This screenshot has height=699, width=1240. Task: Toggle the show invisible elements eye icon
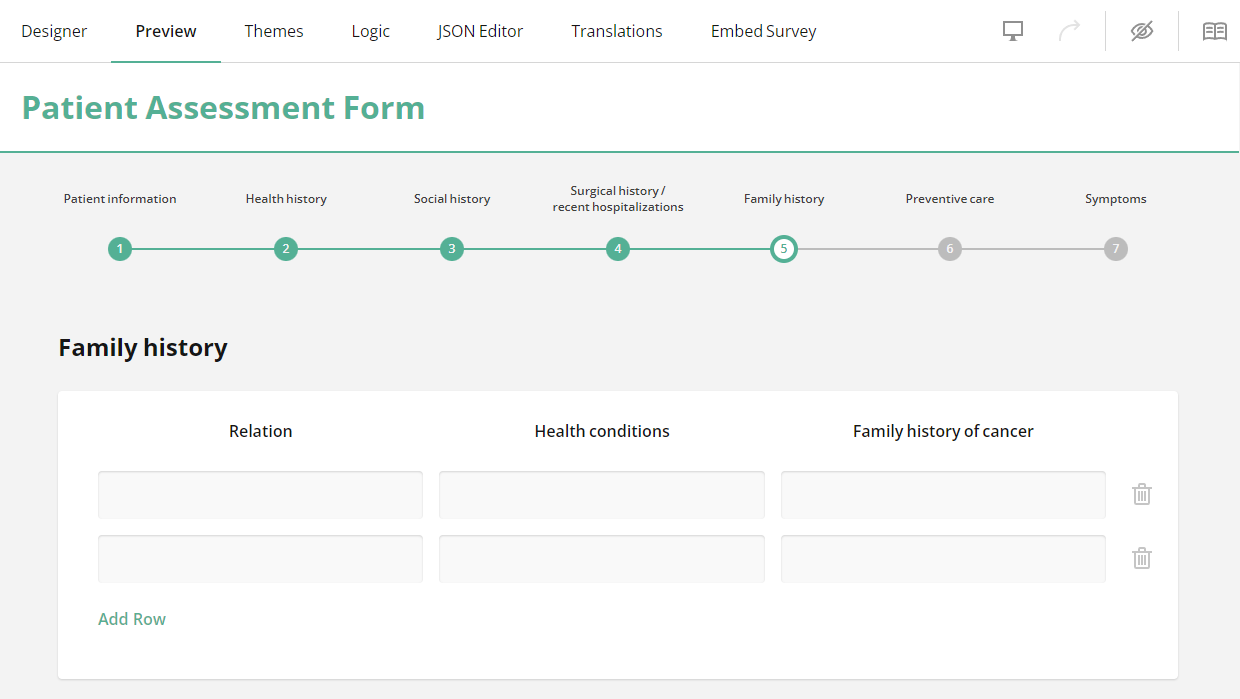1142,31
